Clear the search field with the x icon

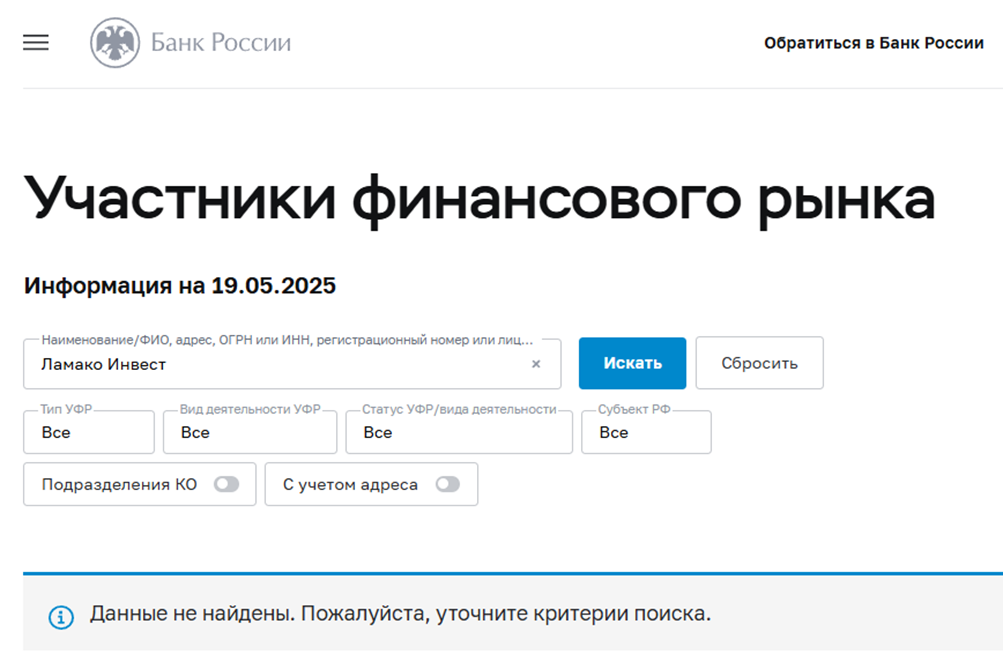pos(536,364)
